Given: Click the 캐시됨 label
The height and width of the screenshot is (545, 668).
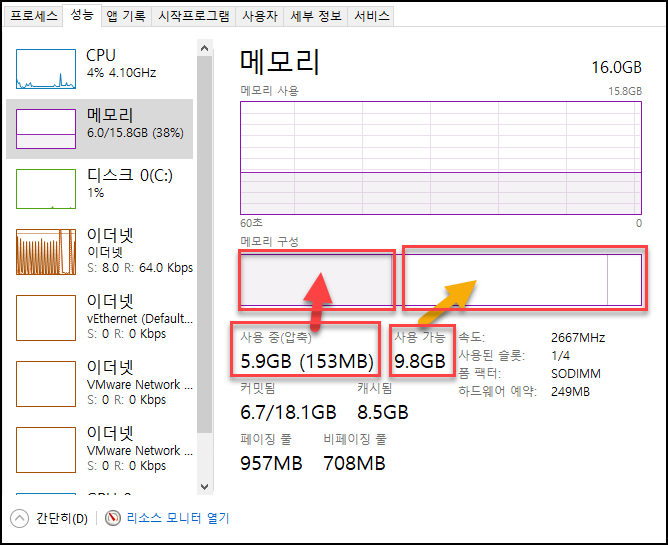Looking at the screenshot, I should (374, 388).
